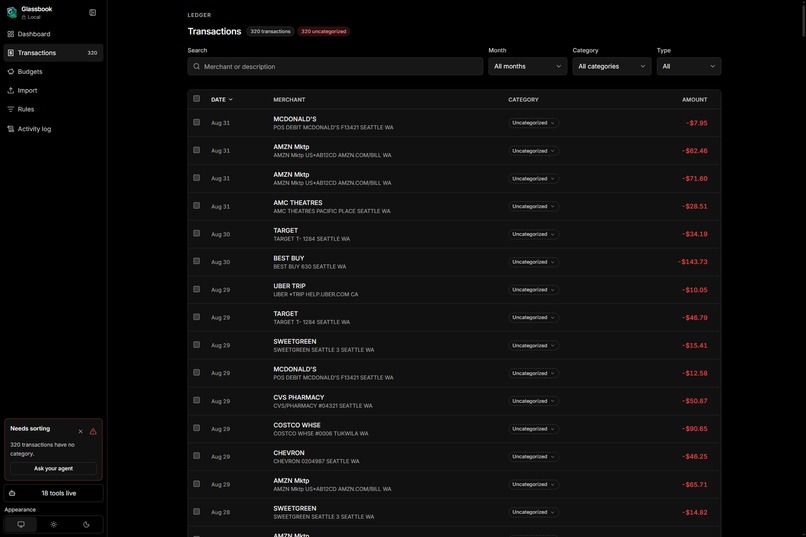The height and width of the screenshot is (537, 806).
Task: Dismiss the Needs sorting notice
Action: pos(80,432)
